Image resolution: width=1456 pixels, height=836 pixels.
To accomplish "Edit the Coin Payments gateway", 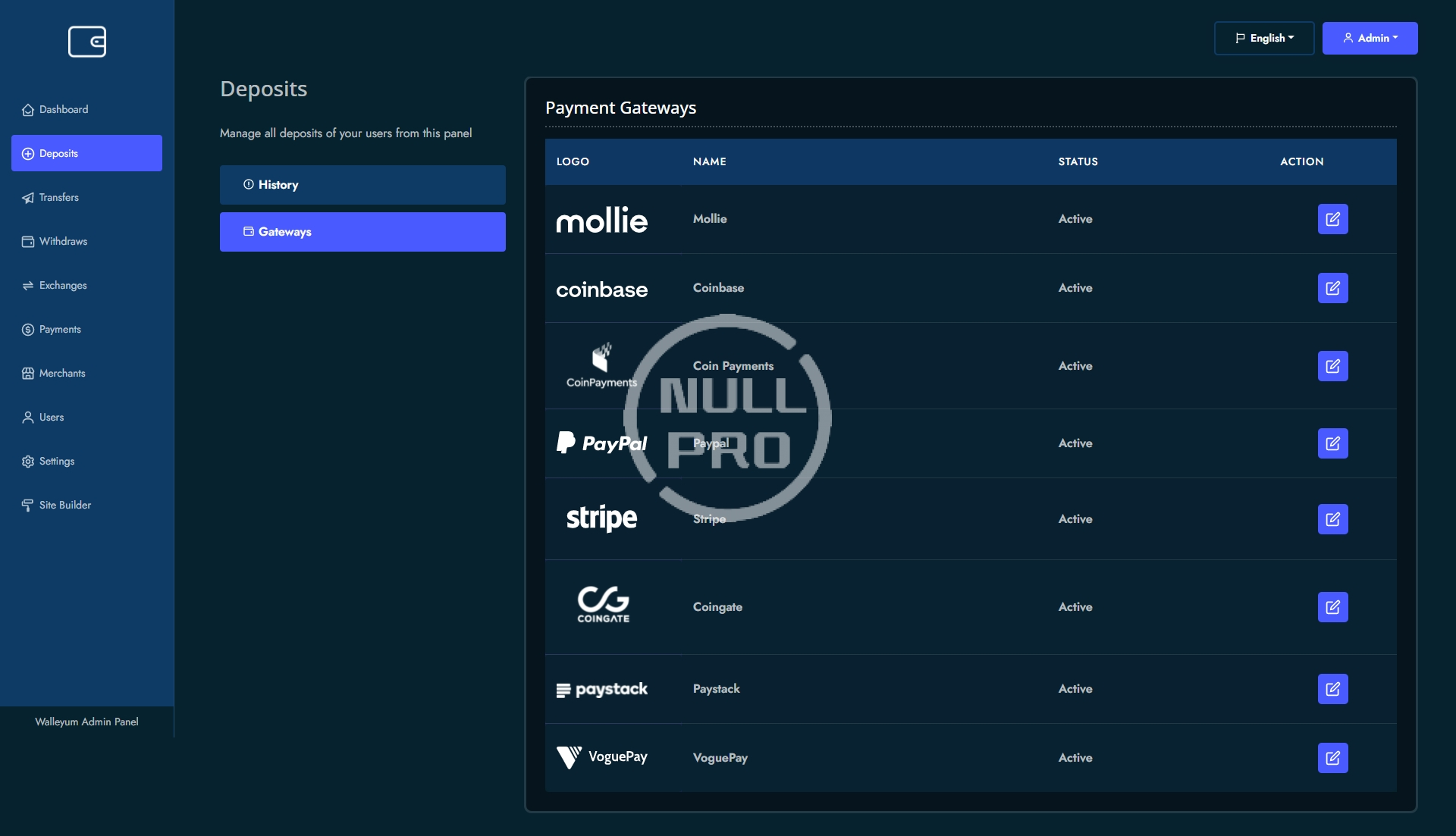I will coord(1332,366).
